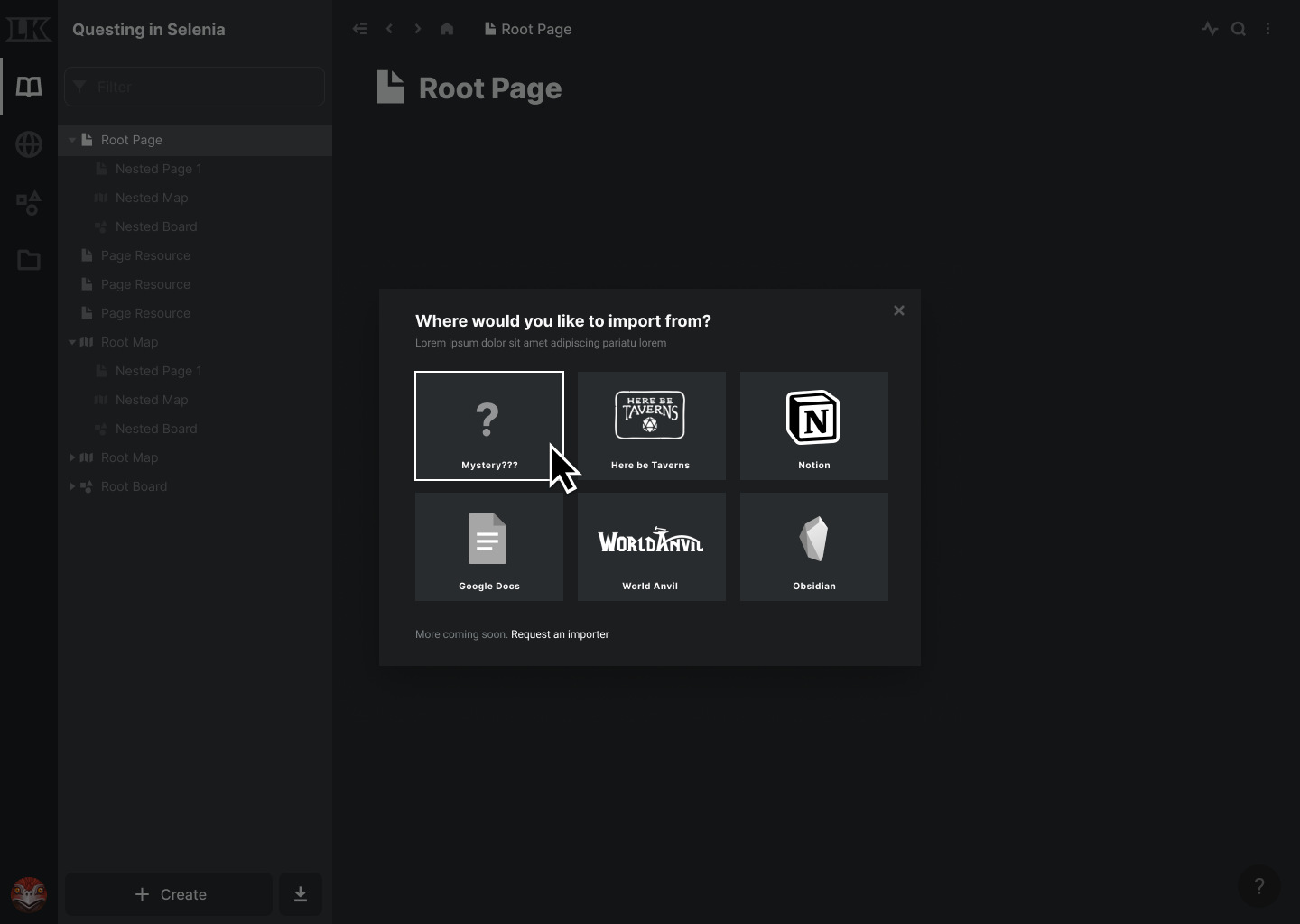Close the import dialog
Image resolution: width=1300 pixels, height=924 pixels.
899,310
